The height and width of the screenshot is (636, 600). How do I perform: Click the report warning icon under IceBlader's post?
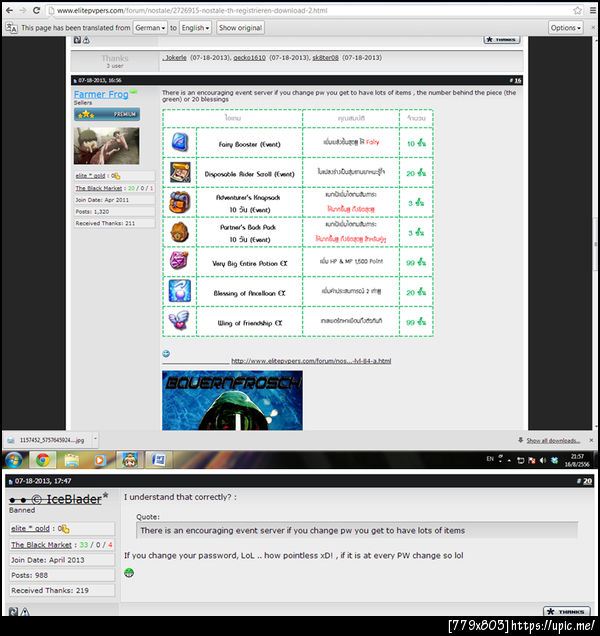[x=25, y=612]
